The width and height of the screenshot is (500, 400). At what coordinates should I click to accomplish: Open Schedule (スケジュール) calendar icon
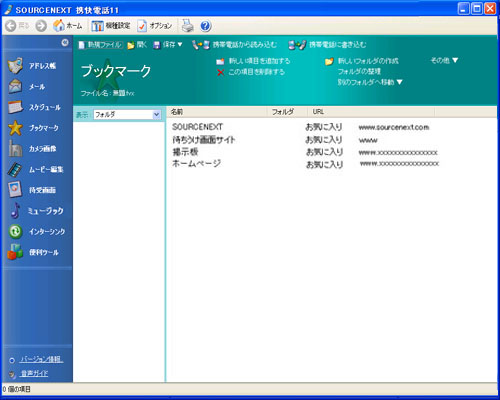tap(15, 107)
